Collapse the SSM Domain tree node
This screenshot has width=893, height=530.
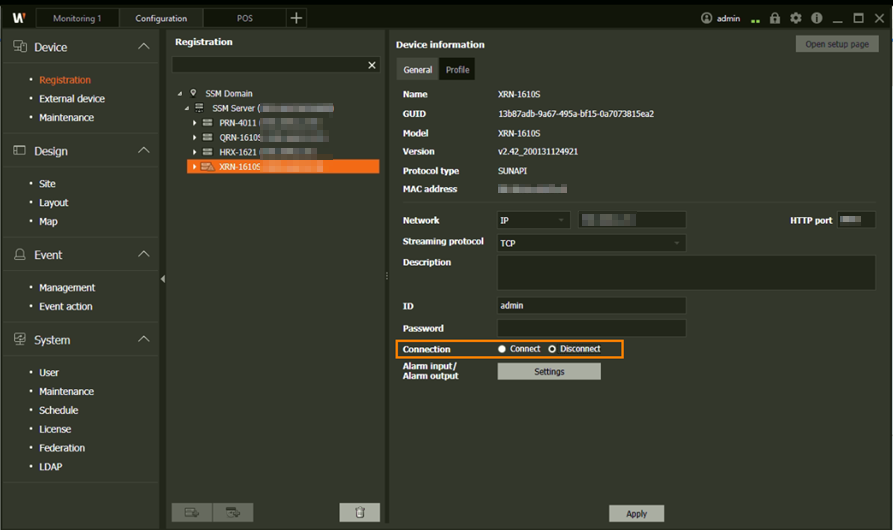click(x=180, y=93)
